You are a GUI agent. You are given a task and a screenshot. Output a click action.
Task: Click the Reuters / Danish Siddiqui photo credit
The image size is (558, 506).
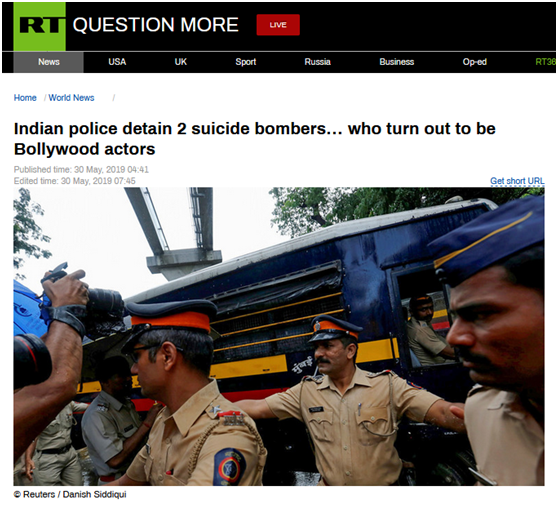(x=70, y=495)
